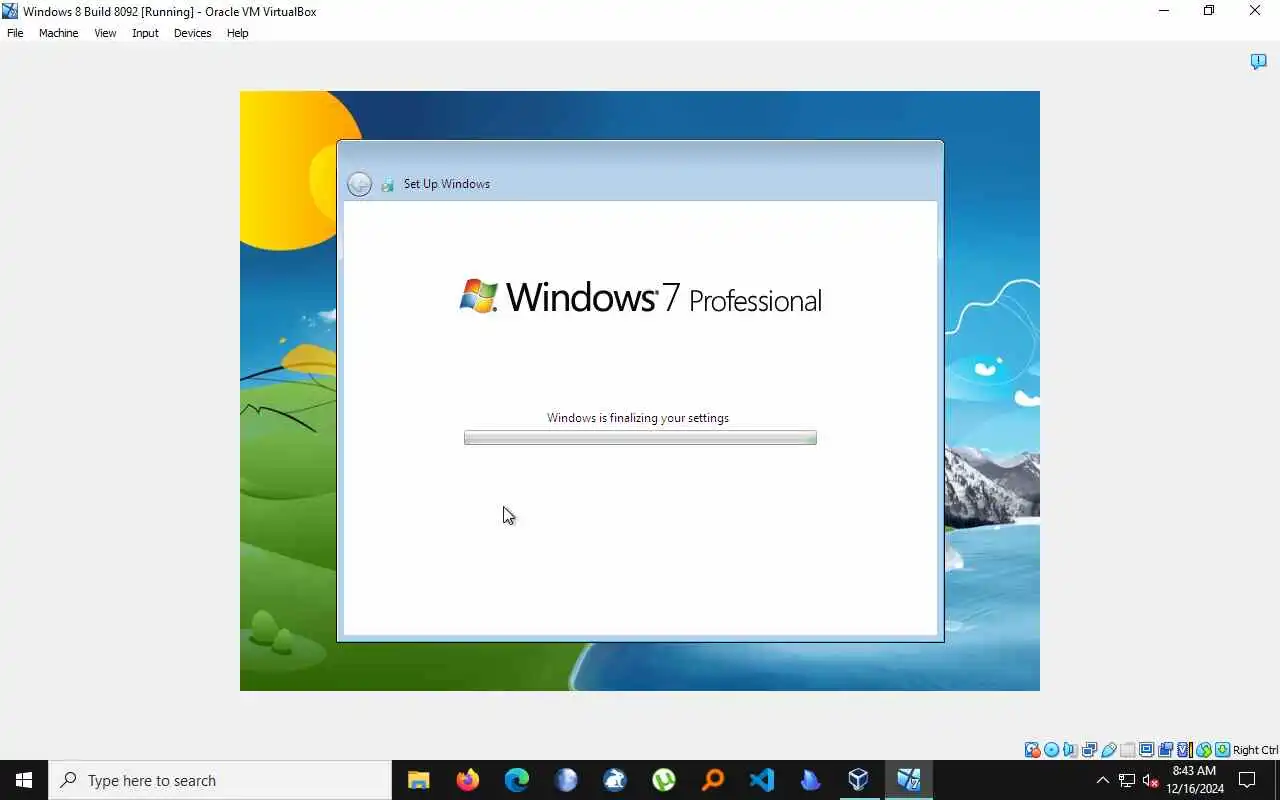Click the 'Type here to search' box
Viewport: 1280px width, 800px height.
click(220, 780)
